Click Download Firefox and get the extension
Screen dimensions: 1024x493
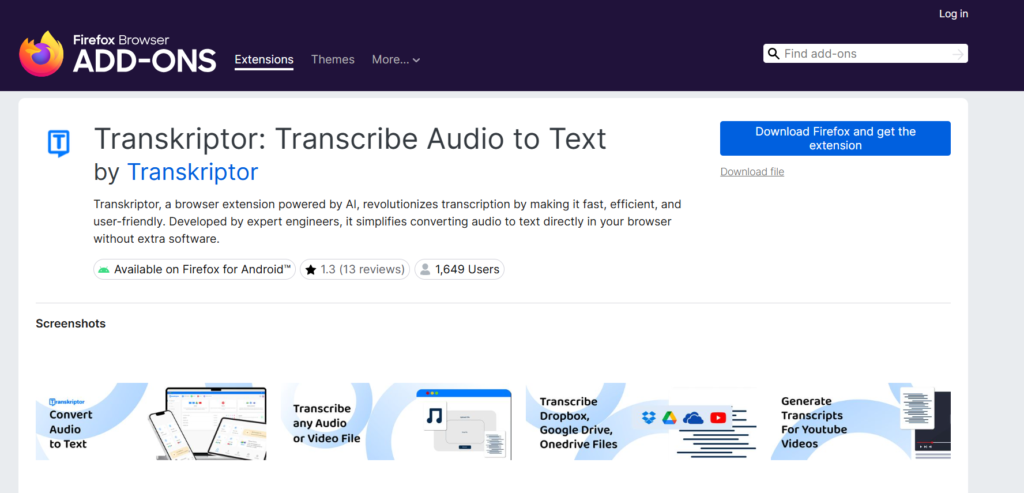click(835, 138)
